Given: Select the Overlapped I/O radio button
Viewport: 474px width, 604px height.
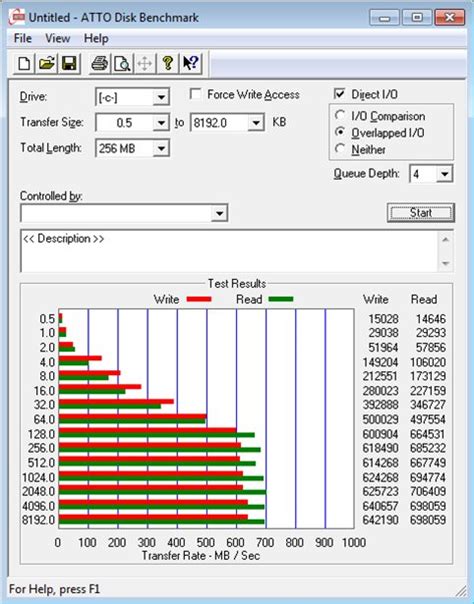Looking at the screenshot, I should pyautogui.click(x=340, y=132).
